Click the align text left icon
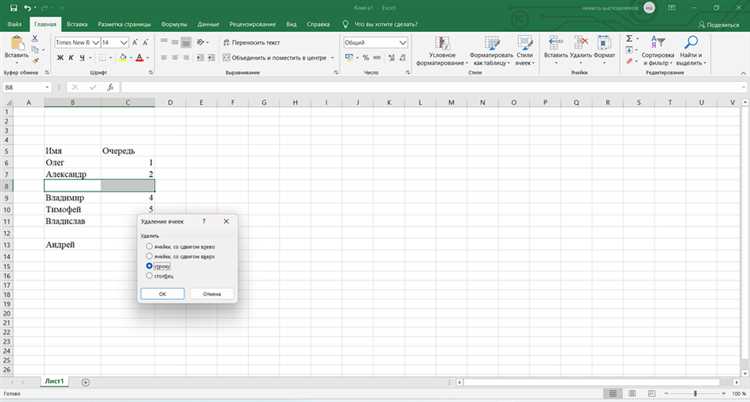 pyautogui.click(x=164, y=57)
